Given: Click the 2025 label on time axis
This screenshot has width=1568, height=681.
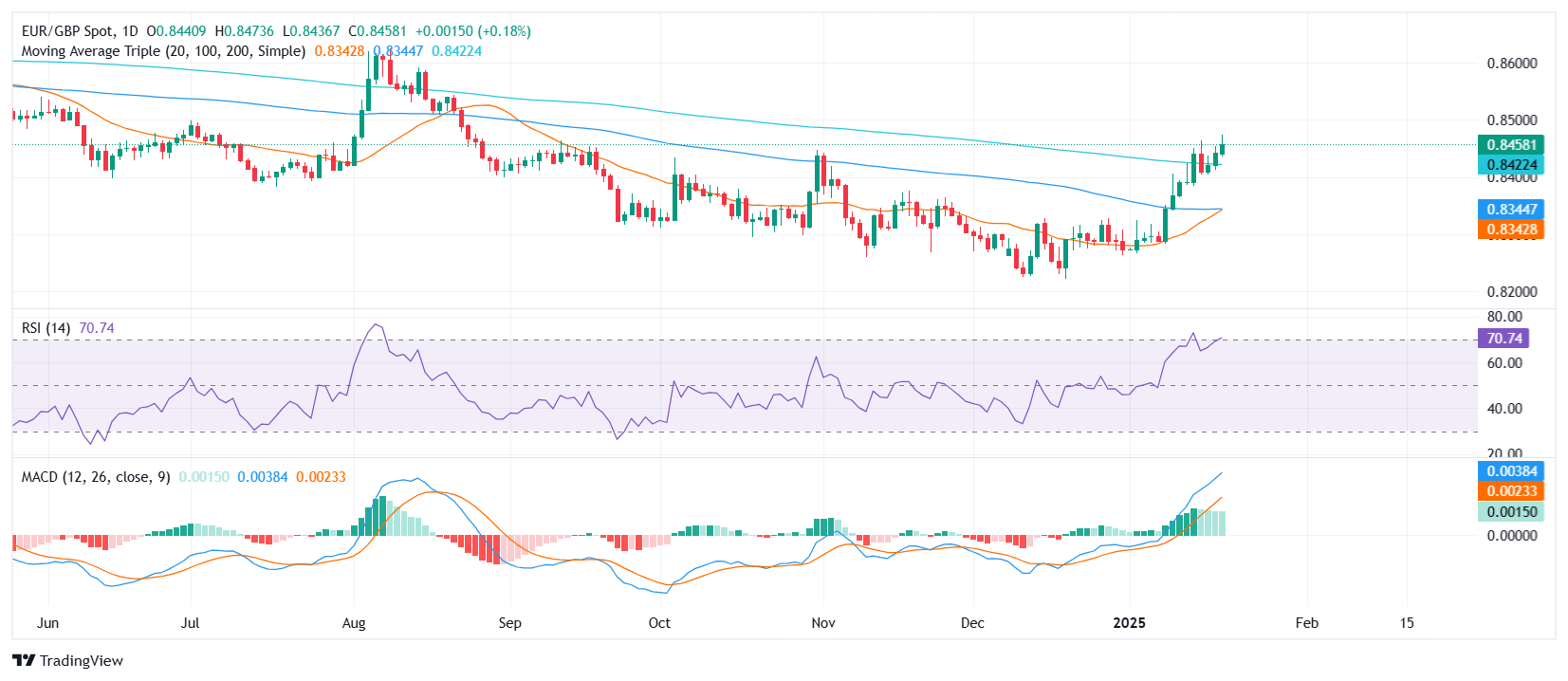Looking at the screenshot, I should click(x=1129, y=623).
